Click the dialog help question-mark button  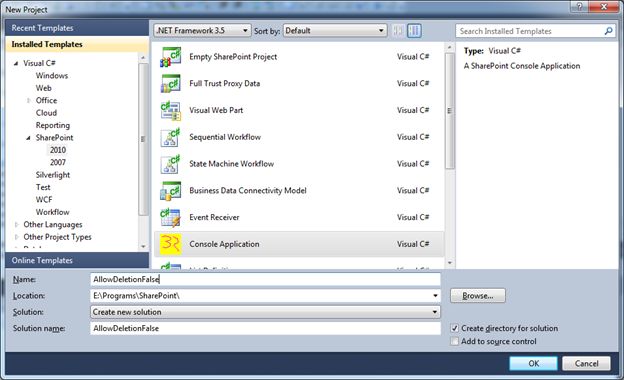point(579,6)
